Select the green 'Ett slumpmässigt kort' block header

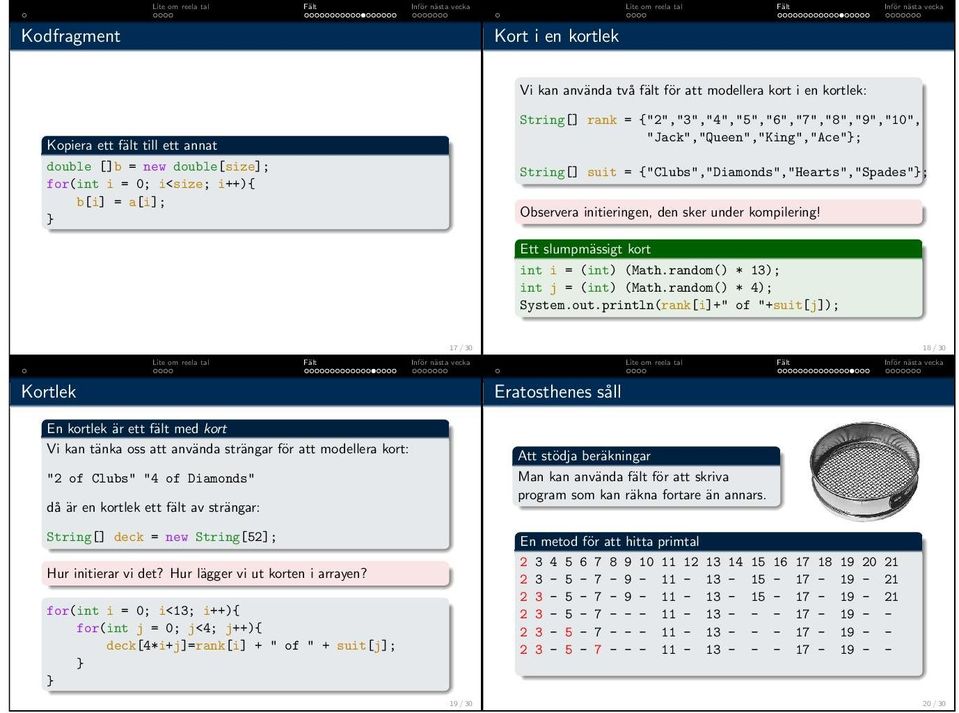point(718,249)
